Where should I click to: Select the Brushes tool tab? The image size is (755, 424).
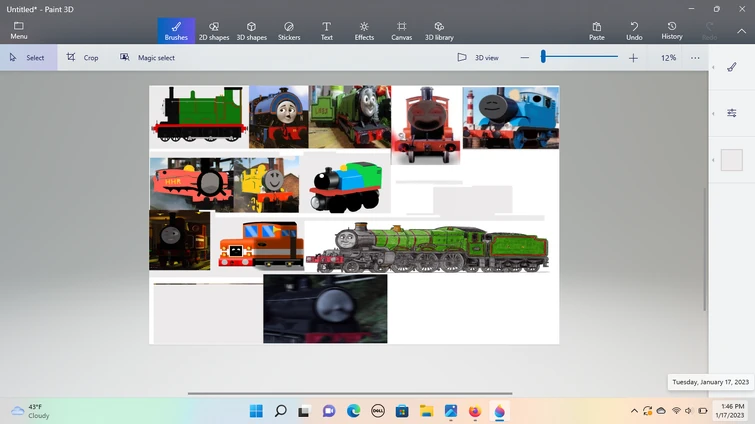pyautogui.click(x=176, y=30)
